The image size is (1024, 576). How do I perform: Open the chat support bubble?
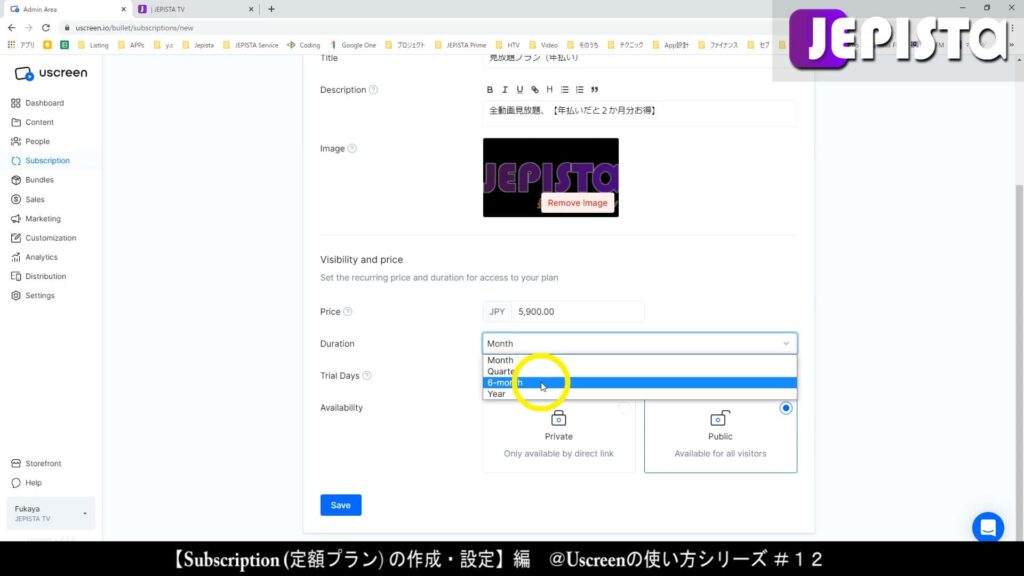[987, 527]
